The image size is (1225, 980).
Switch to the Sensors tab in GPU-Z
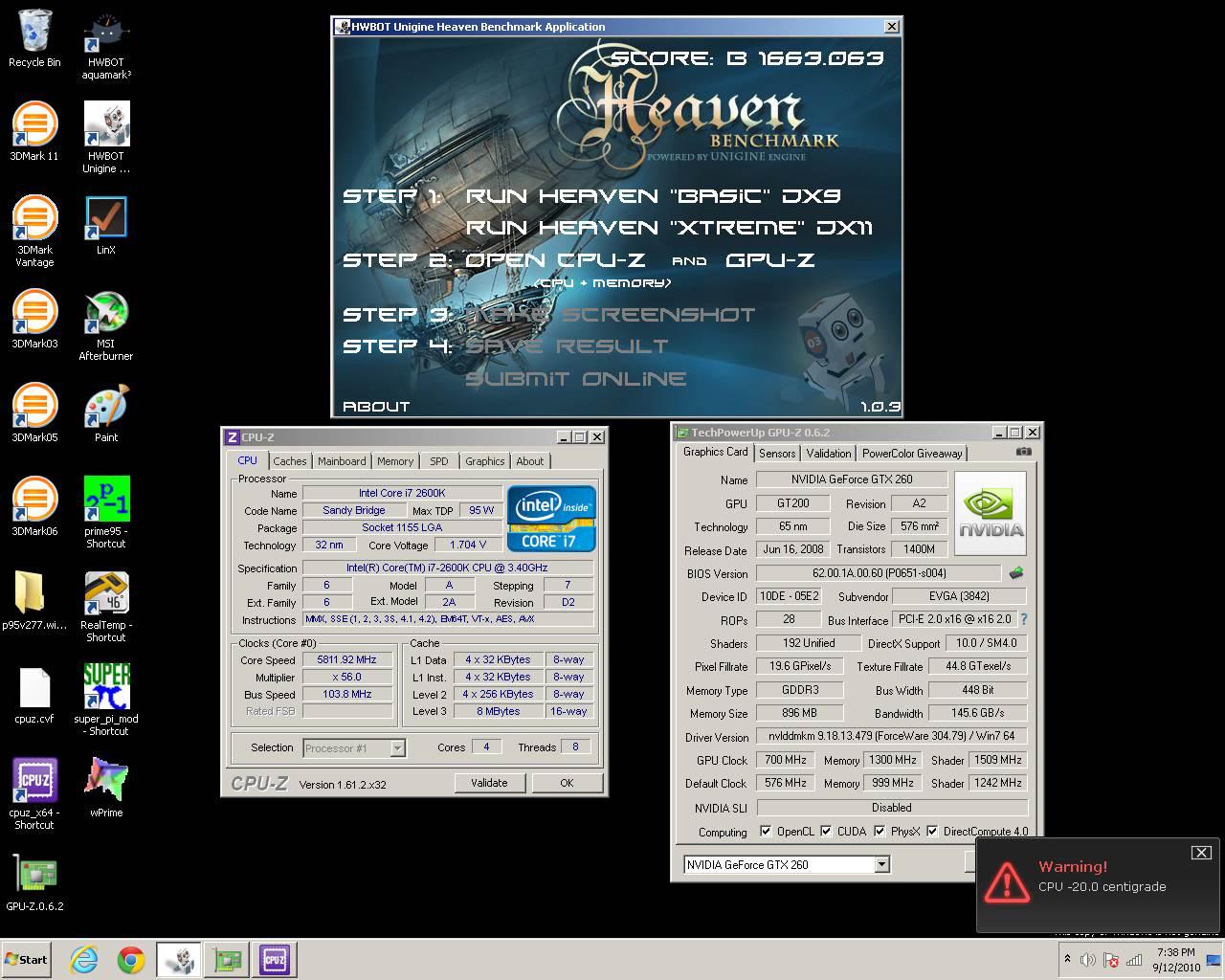tap(777, 454)
